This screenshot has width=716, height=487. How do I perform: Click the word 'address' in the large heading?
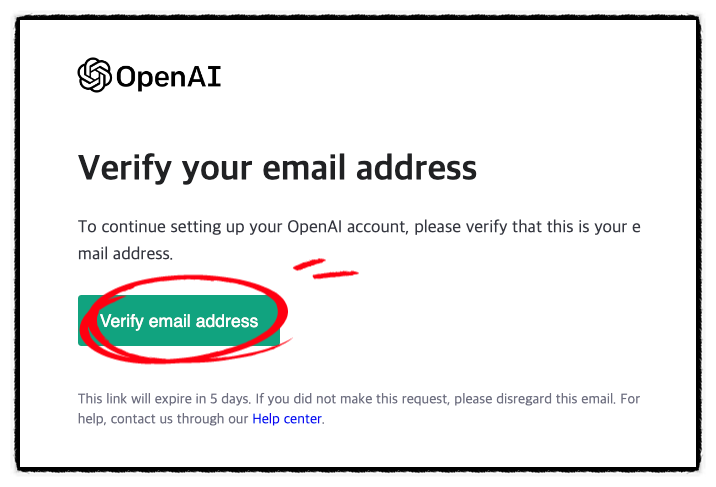416,168
